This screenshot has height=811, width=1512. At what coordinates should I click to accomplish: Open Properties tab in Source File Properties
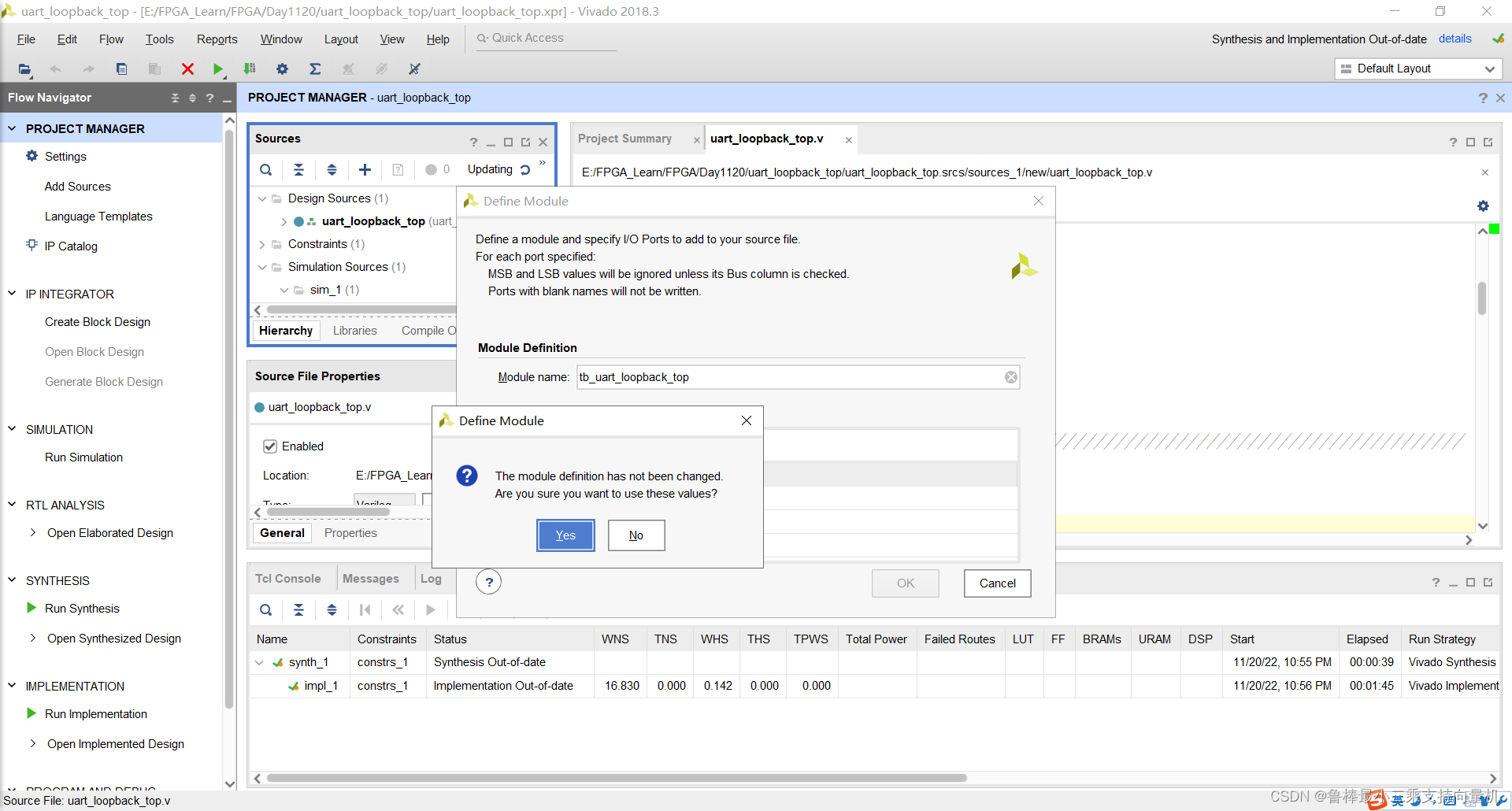(350, 533)
